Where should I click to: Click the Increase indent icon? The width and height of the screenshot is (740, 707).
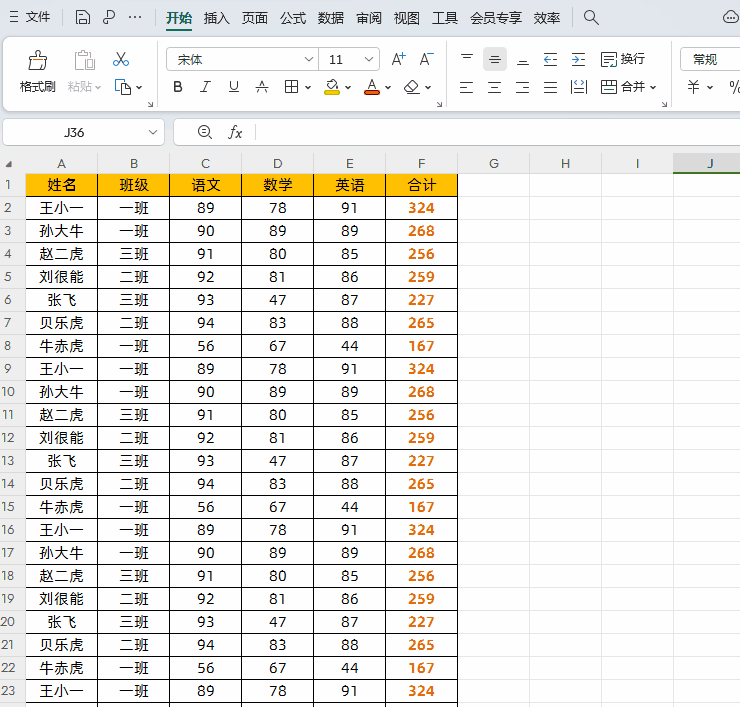[578, 60]
